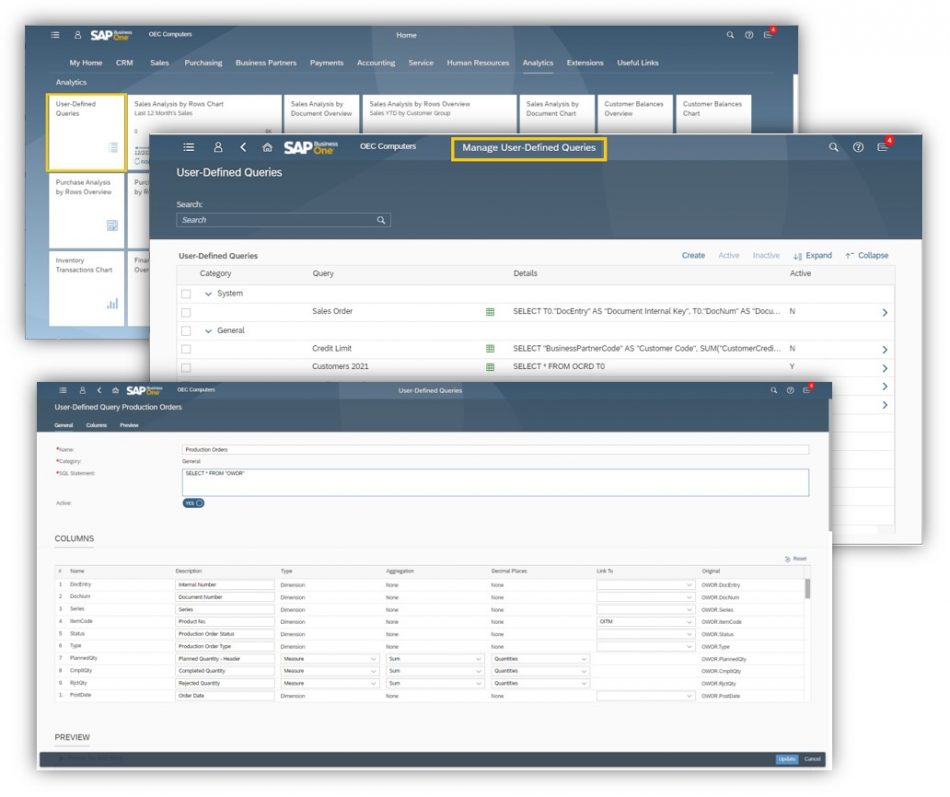Collapse the System category chevron
This screenshot has width=950, height=797.
pyautogui.click(x=208, y=294)
